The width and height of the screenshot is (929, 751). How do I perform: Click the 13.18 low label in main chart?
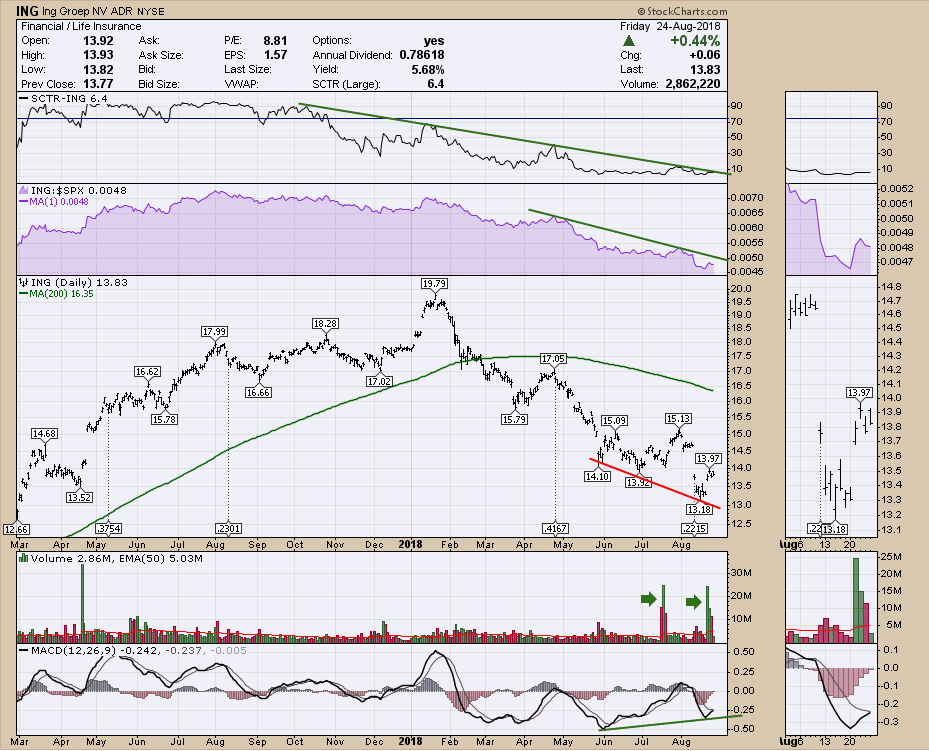[x=699, y=509]
